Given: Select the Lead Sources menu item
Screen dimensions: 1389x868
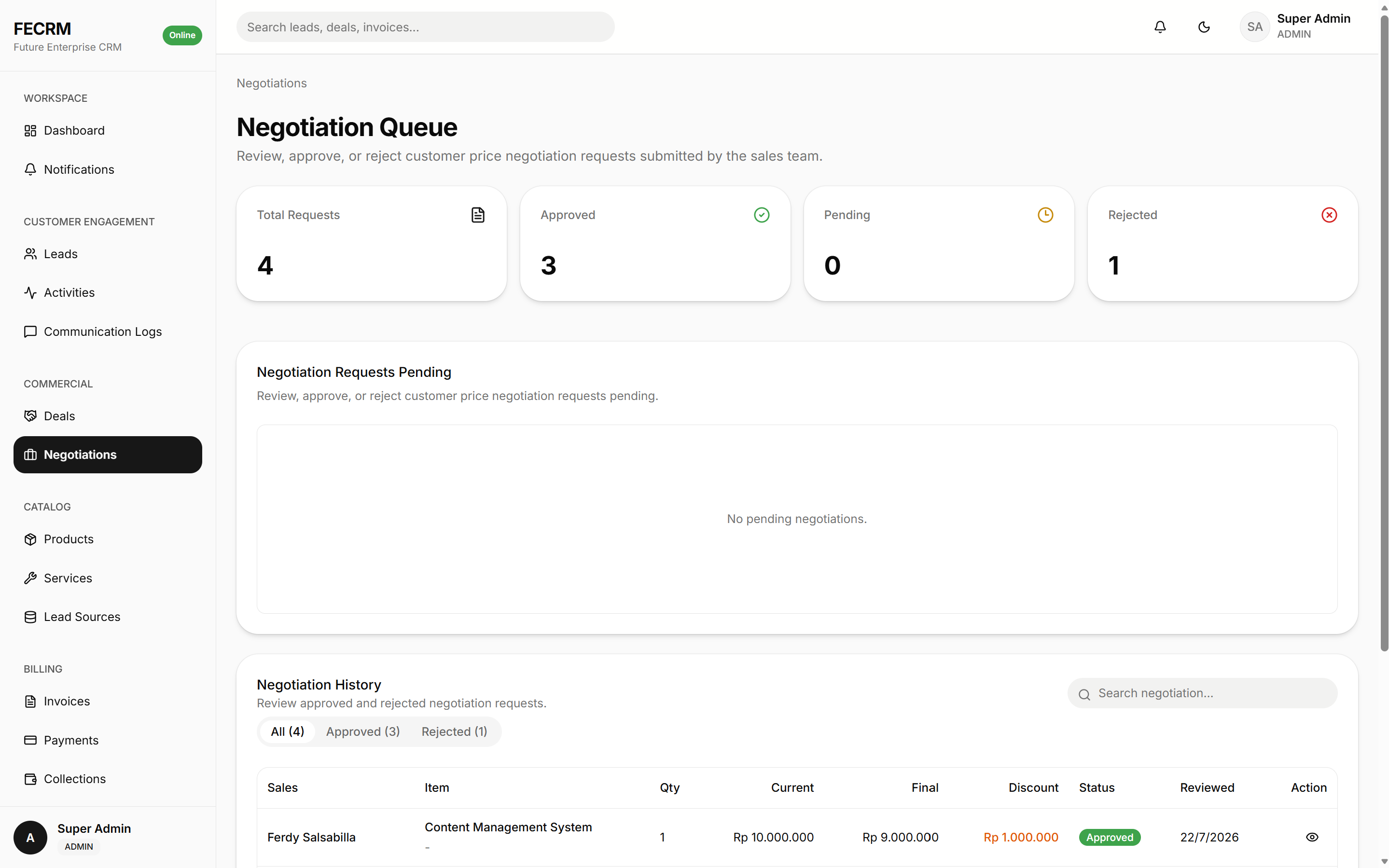Looking at the screenshot, I should coord(108,617).
